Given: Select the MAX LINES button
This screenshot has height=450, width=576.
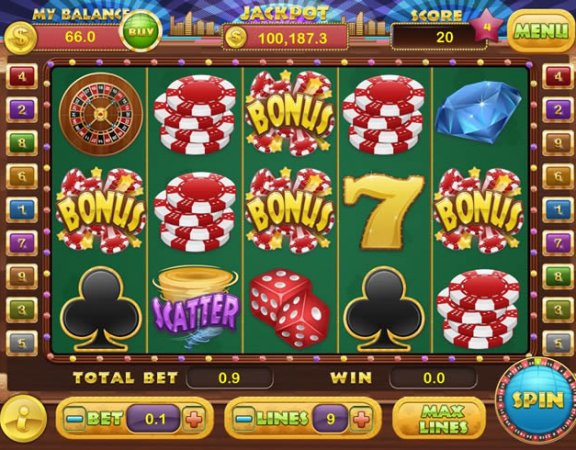Looking at the screenshot, I should (x=444, y=419).
